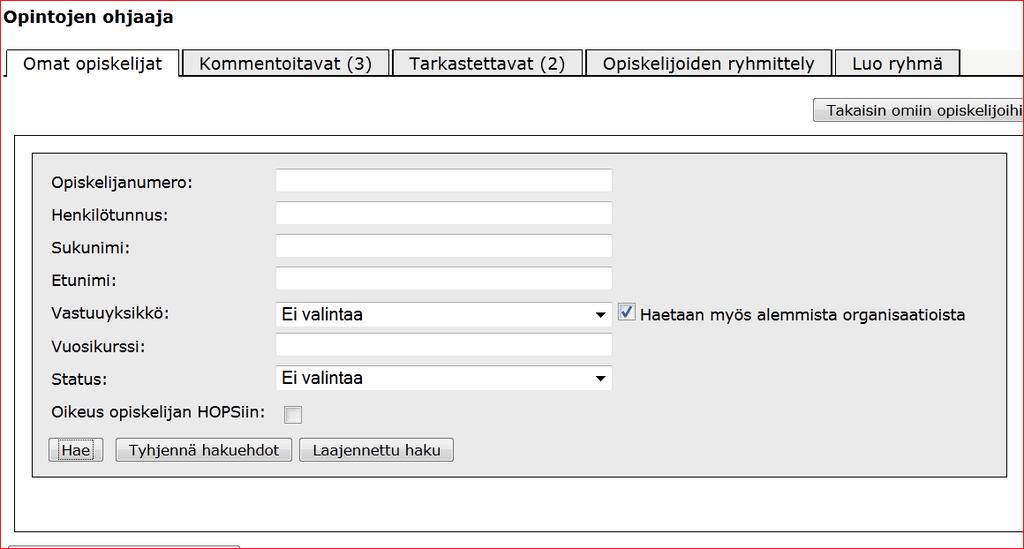The width and height of the screenshot is (1024, 549).
Task: Click the Vuosikurssi input field
Action: pyautogui.click(x=443, y=345)
